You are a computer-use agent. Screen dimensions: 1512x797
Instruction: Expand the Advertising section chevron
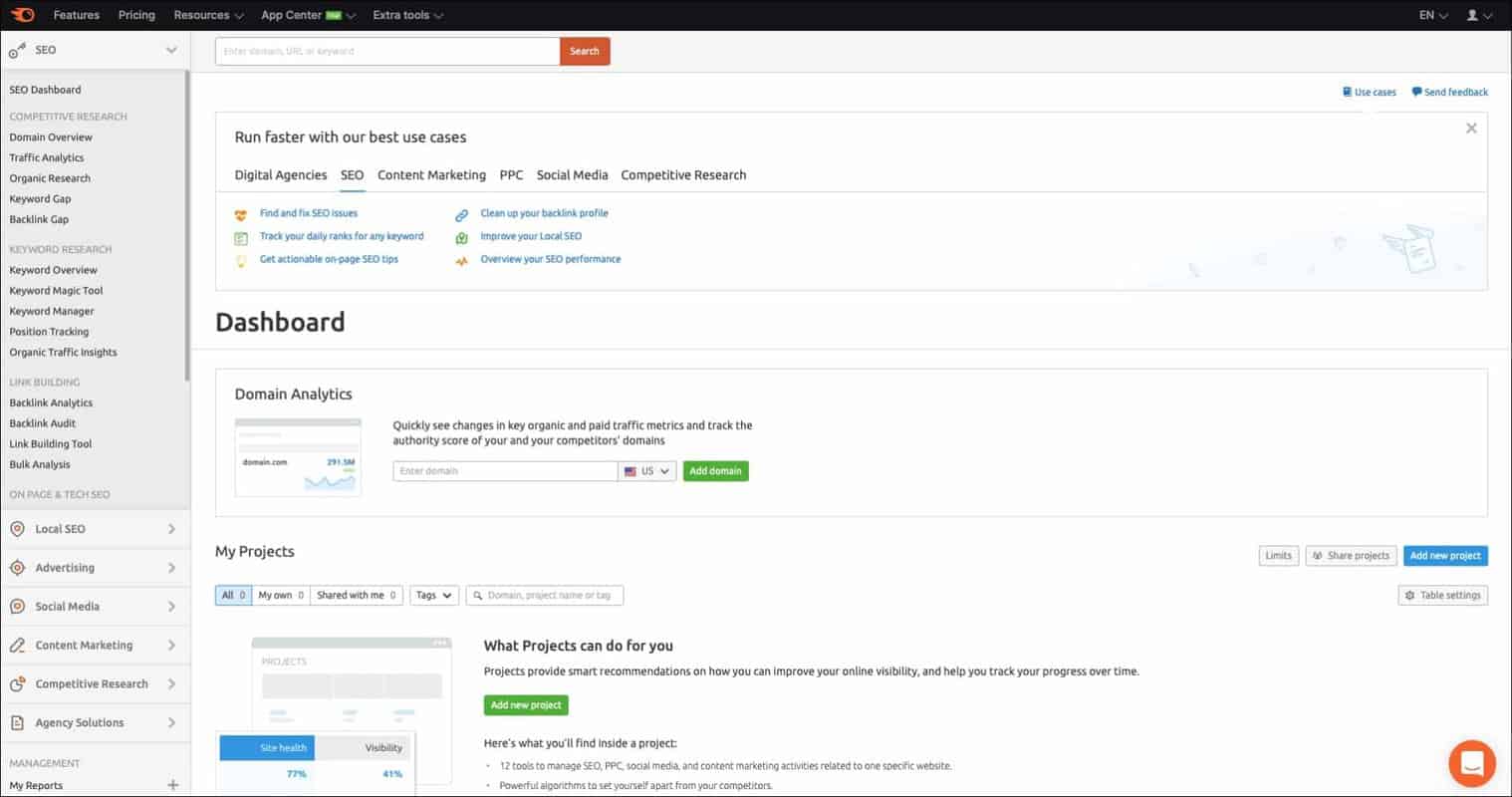(x=171, y=568)
